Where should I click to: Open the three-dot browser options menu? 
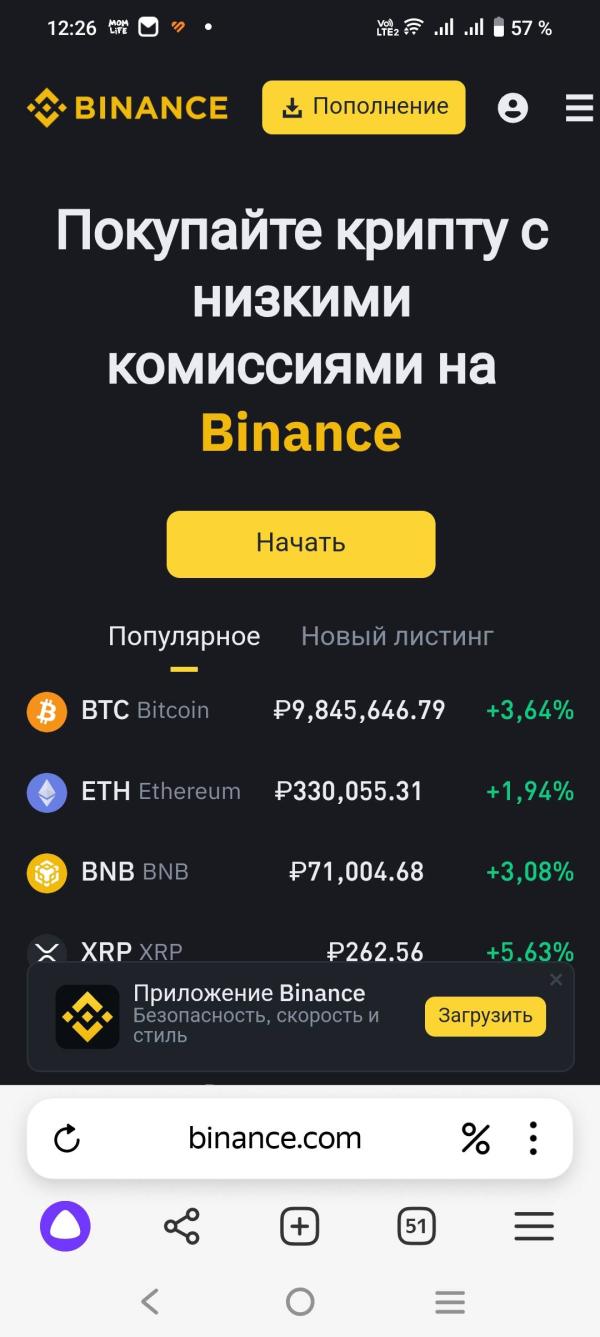coord(533,1138)
